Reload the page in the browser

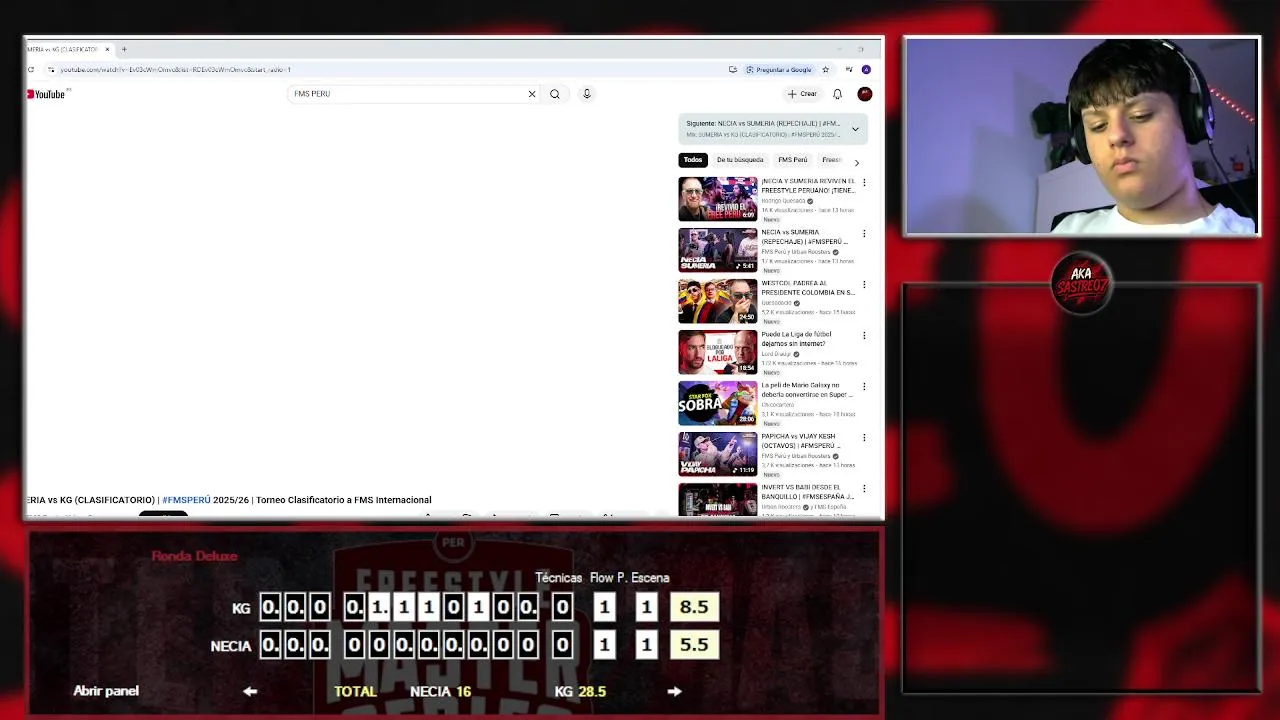click(x=31, y=69)
